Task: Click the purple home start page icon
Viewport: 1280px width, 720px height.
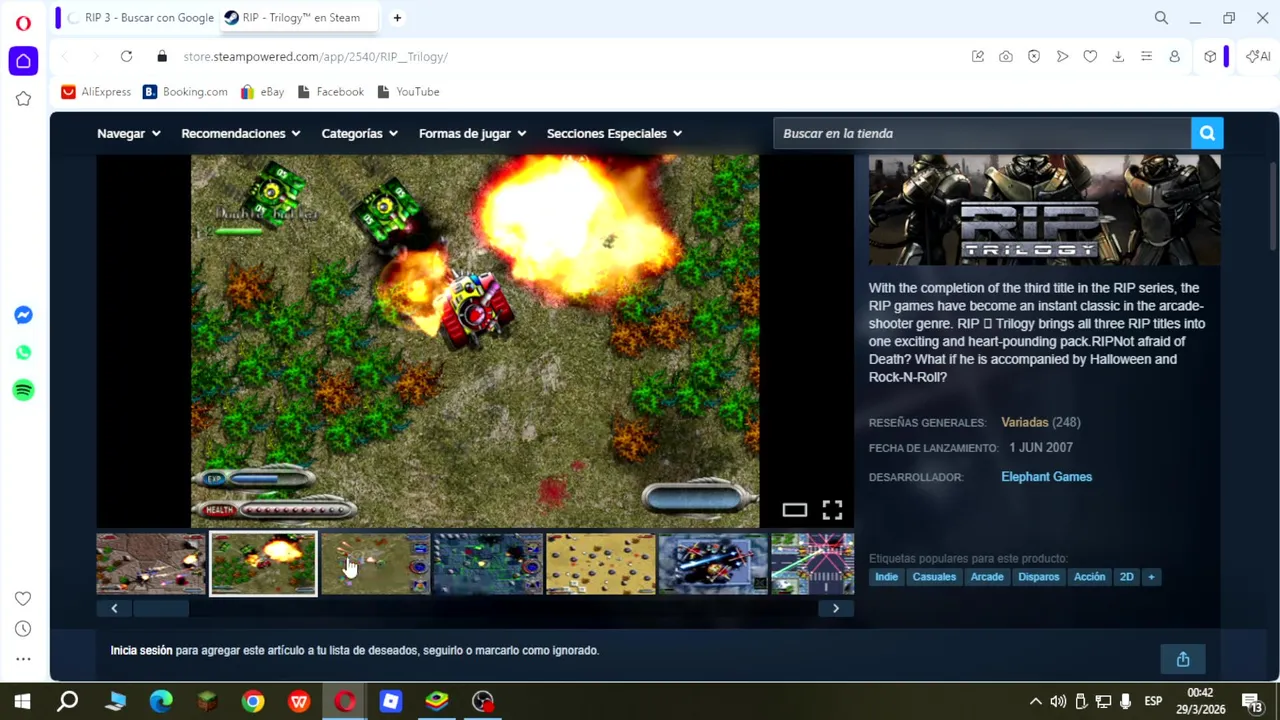Action: (x=23, y=61)
